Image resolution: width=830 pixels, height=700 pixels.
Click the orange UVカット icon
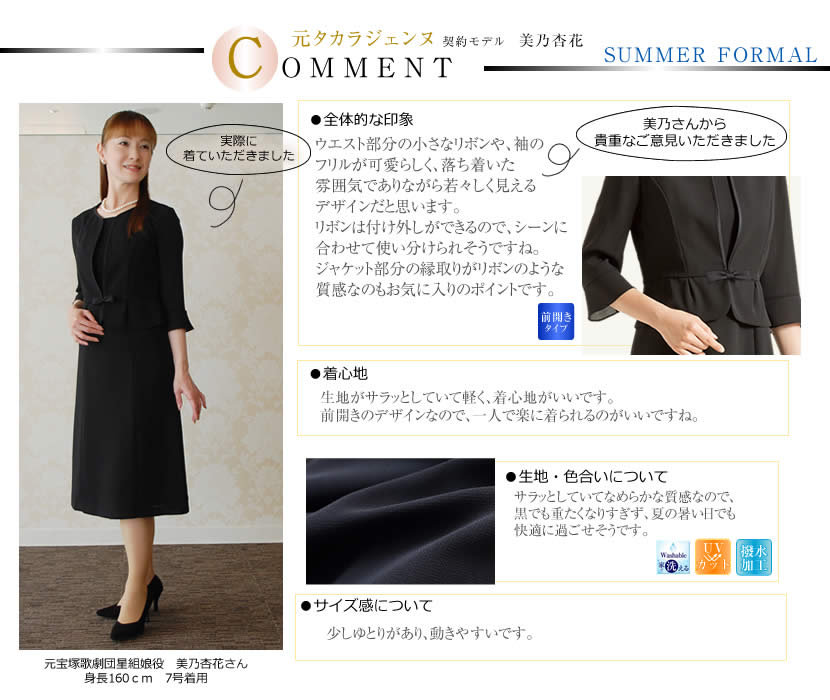pyautogui.click(x=712, y=557)
